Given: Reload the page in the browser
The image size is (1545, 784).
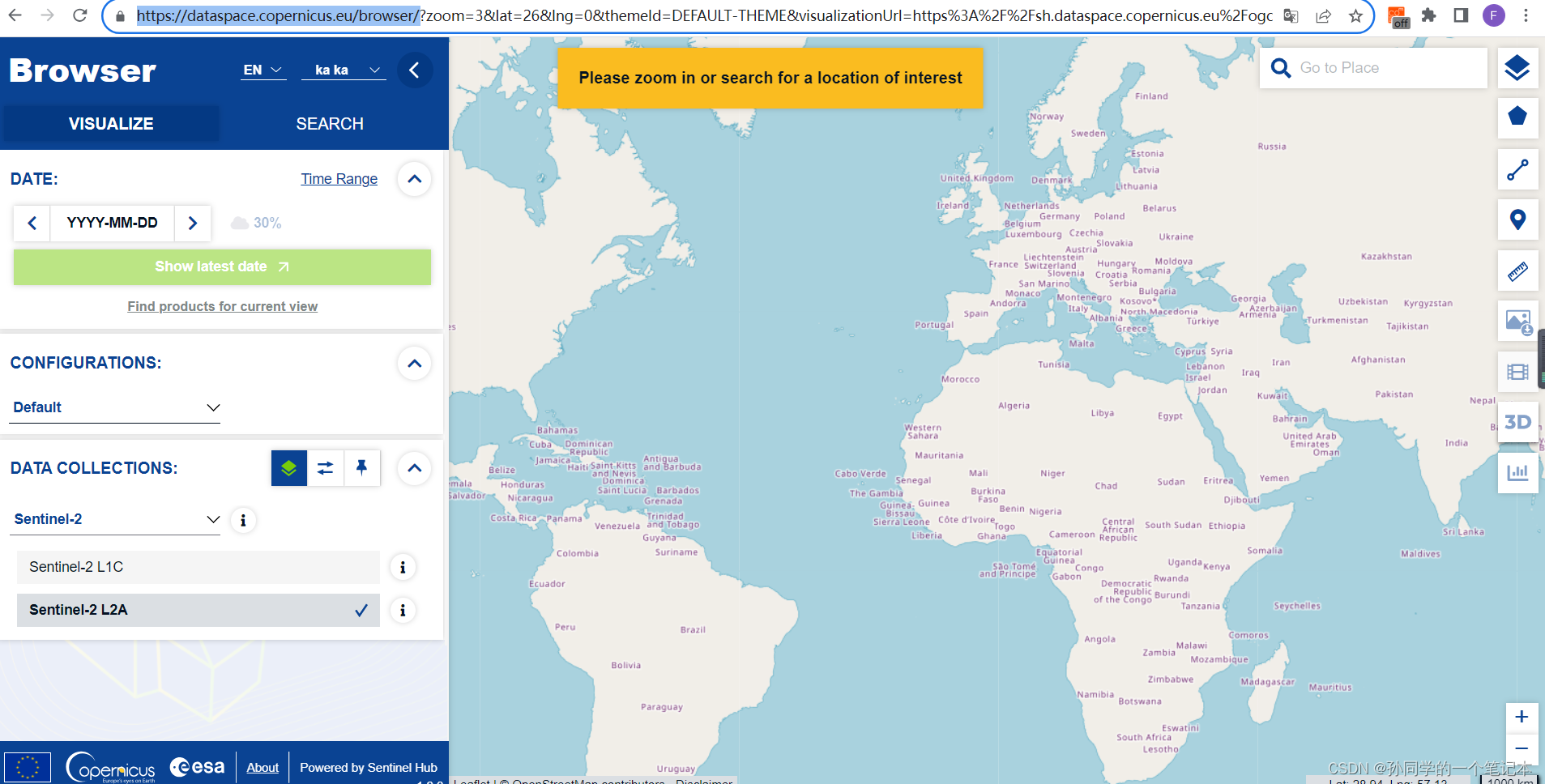Looking at the screenshot, I should (79, 15).
